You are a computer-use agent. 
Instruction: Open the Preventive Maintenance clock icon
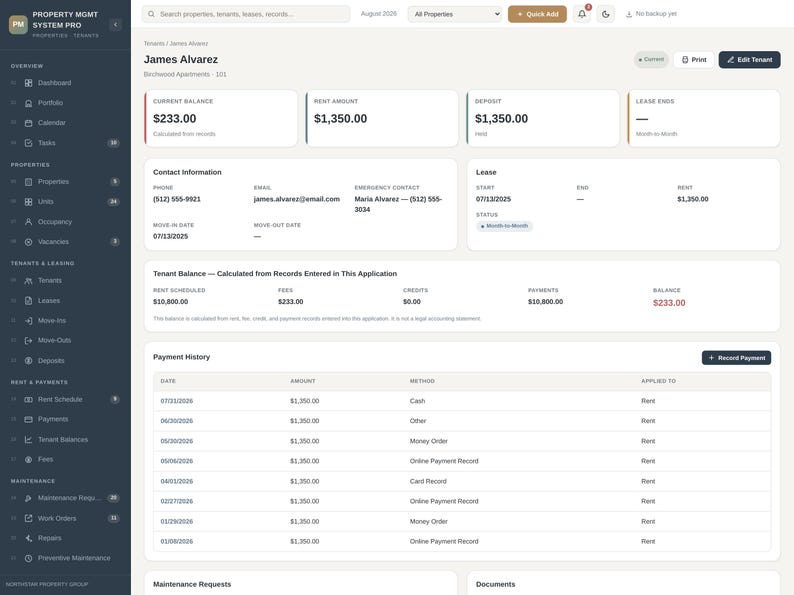28,558
